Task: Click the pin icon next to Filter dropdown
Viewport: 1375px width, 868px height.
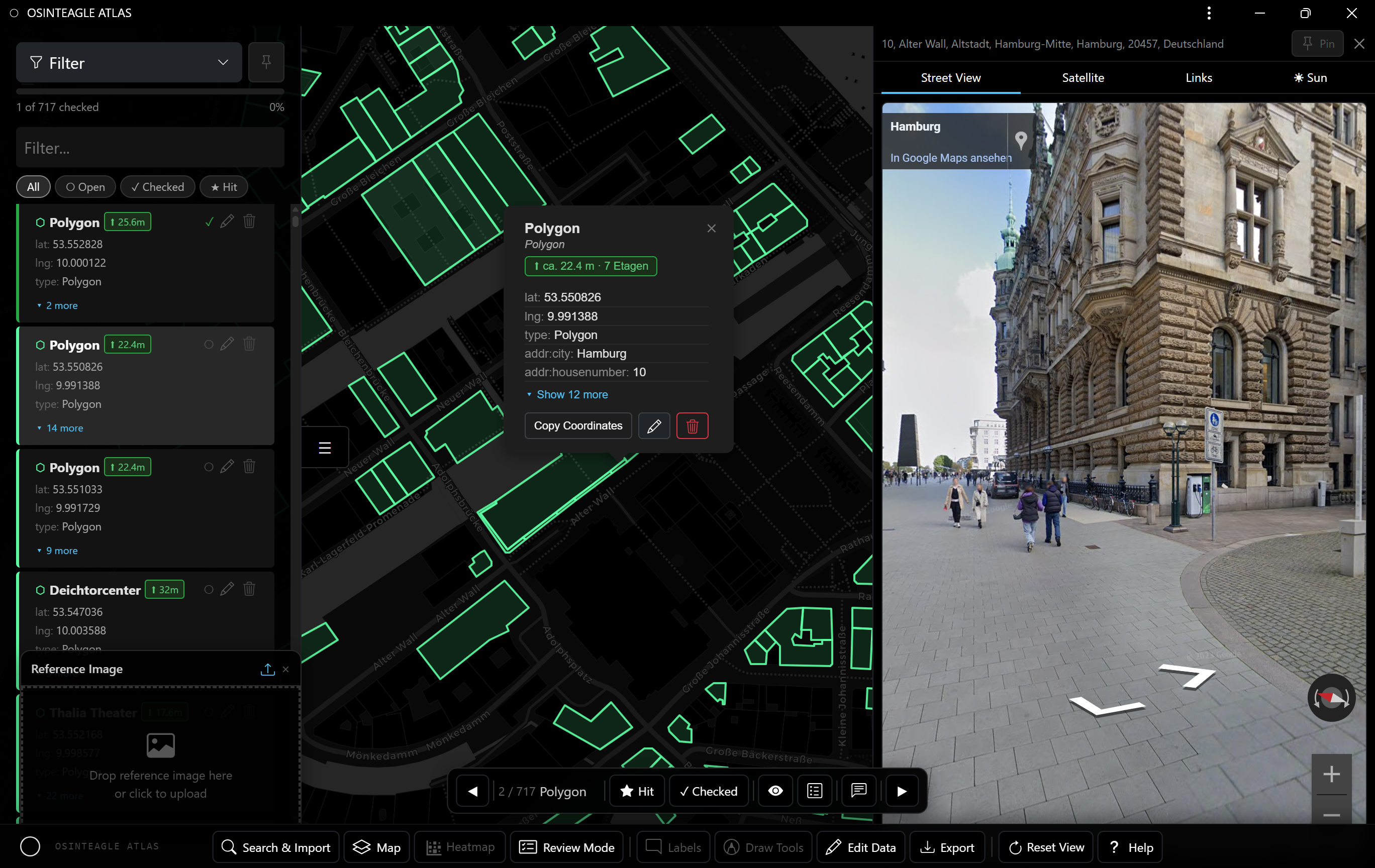Action: (266, 62)
